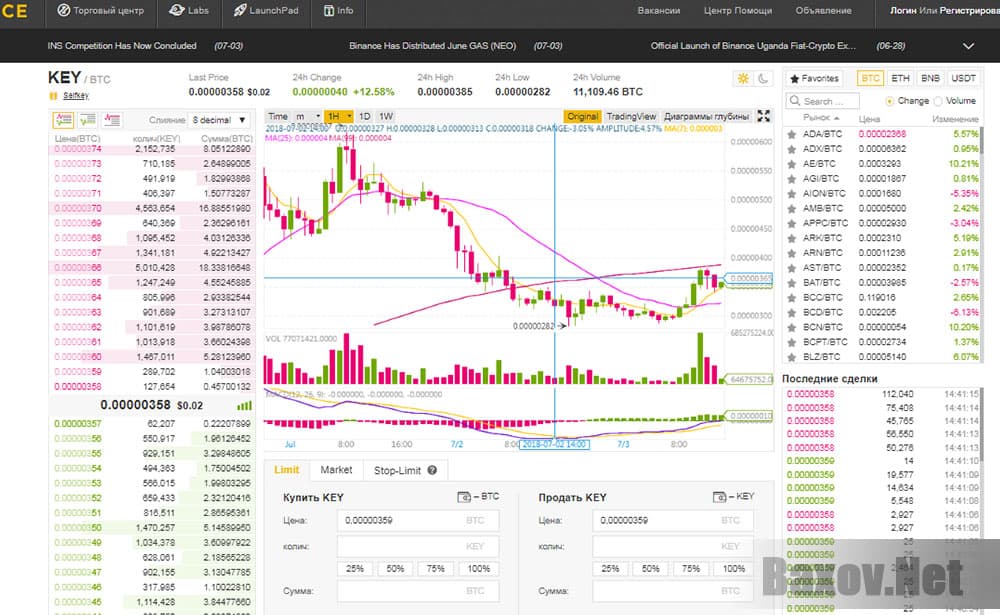Switch order book to sell orders only view
1000x615 pixels.
112,119
